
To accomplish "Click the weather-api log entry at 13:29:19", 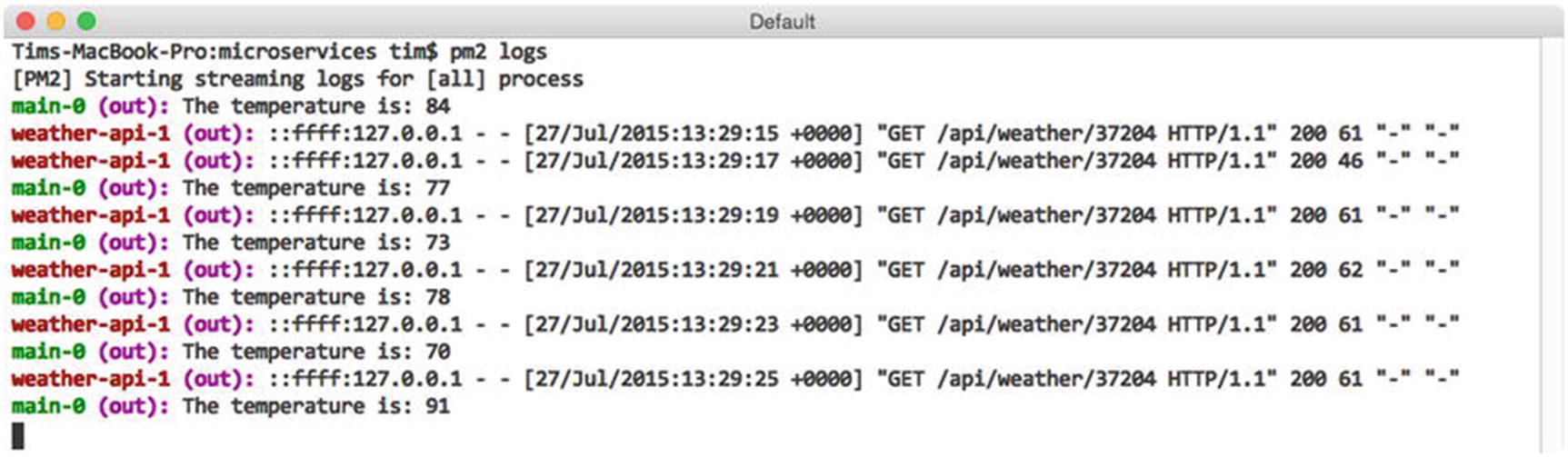I will 734,215.
